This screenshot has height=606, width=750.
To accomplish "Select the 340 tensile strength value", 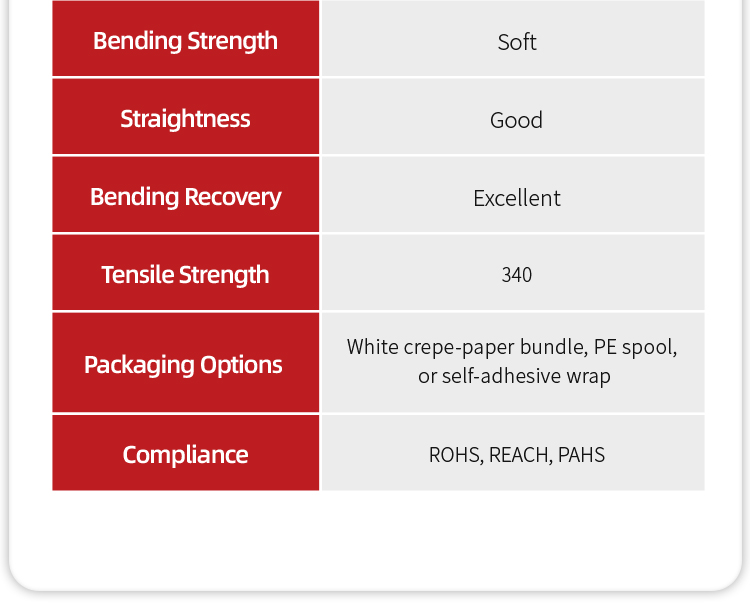I will click(x=517, y=275).
